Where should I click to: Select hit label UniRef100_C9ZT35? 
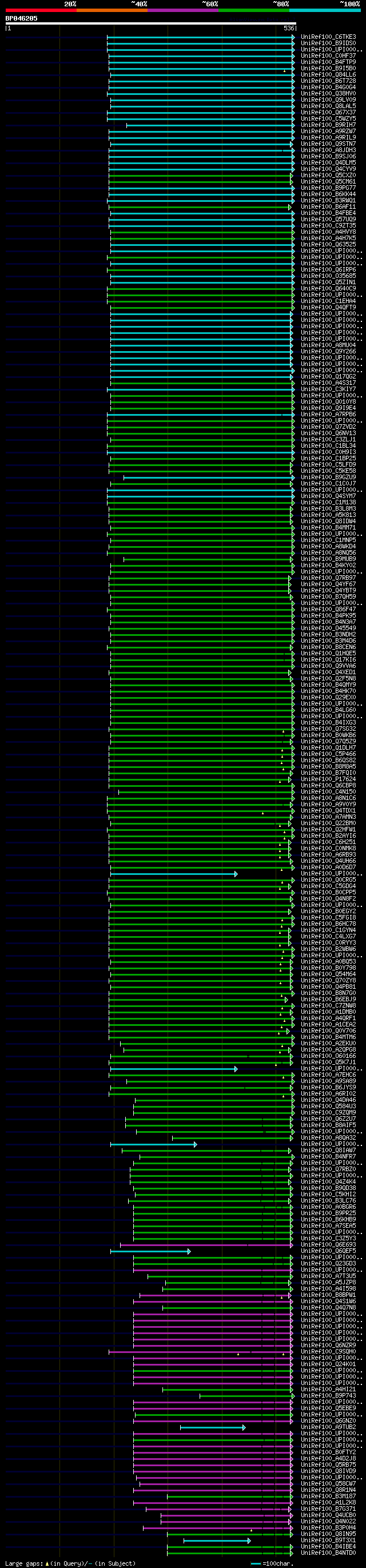pos(328,226)
